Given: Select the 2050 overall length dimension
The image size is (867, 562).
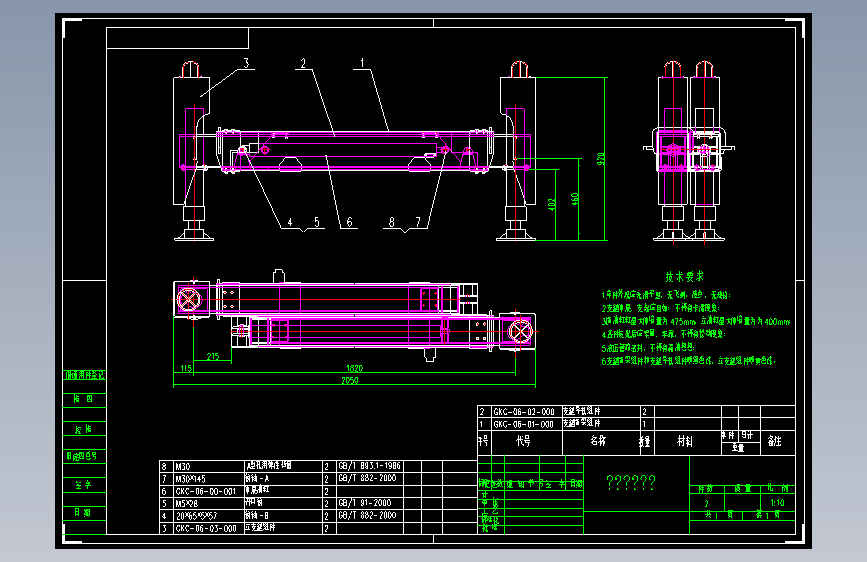Looking at the screenshot, I should coord(349,380).
